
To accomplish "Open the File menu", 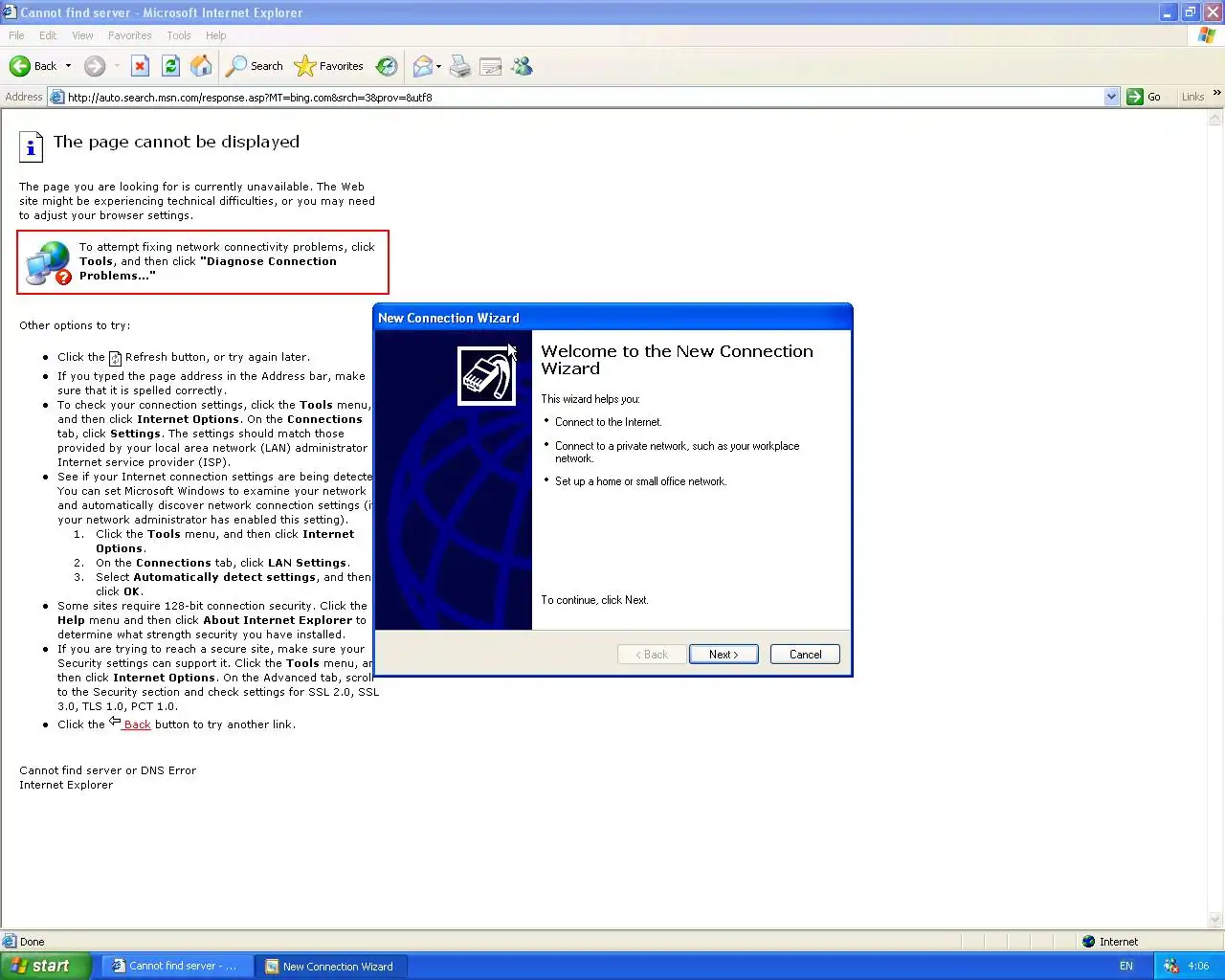I will (16, 35).
